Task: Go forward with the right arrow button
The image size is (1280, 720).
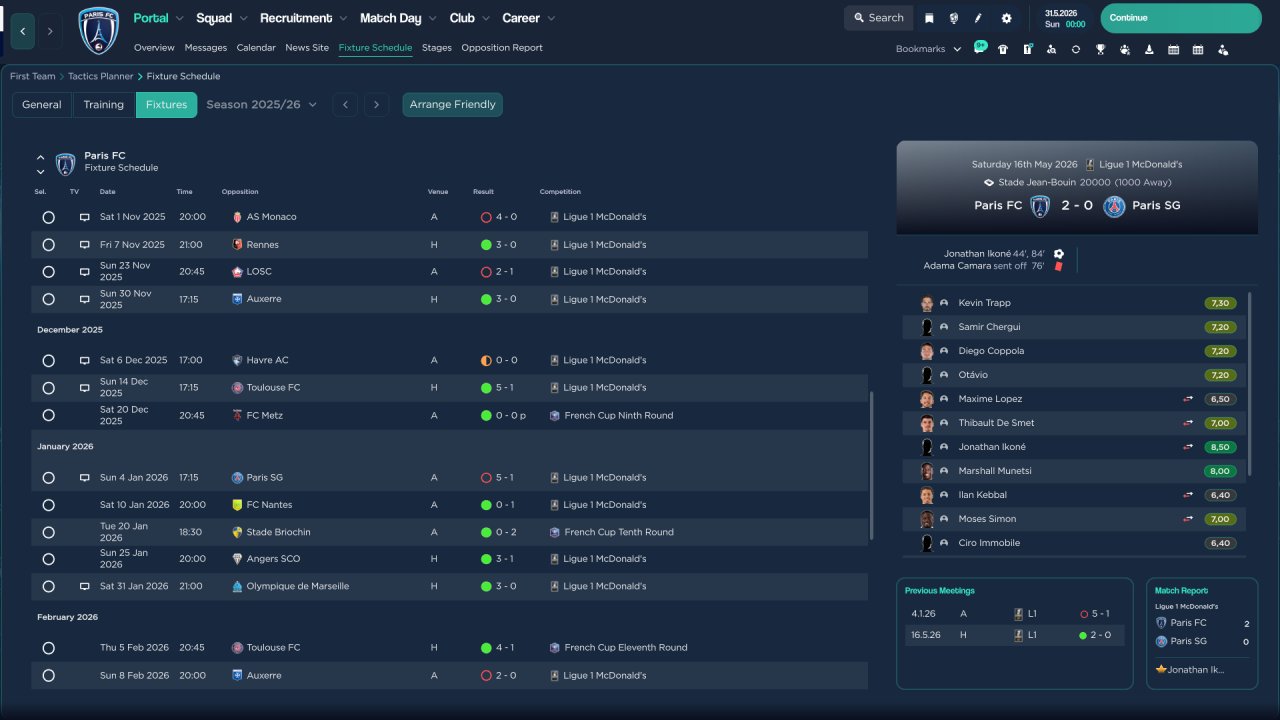Action: 50,31
